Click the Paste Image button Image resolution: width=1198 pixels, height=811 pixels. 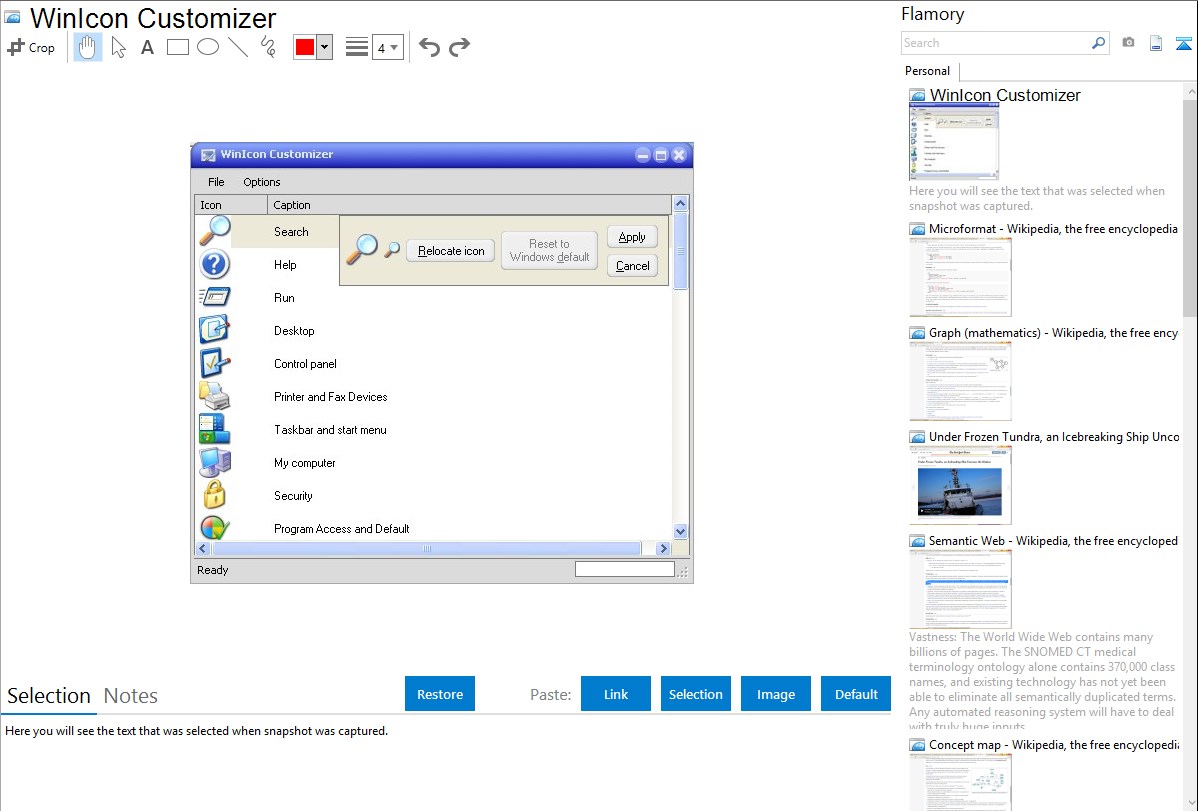coord(775,694)
